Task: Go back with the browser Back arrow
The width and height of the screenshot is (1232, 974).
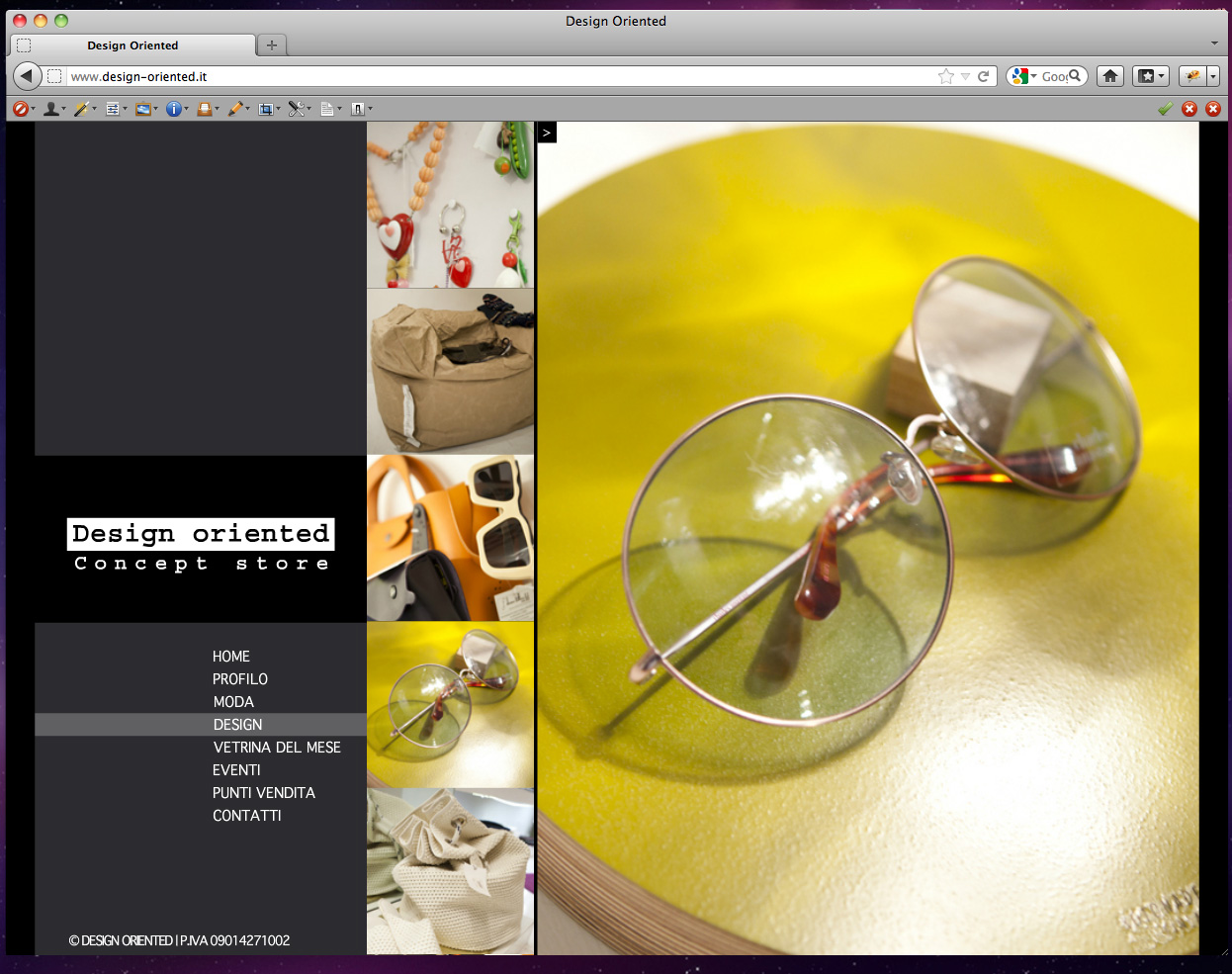Action: click(x=28, y=75)
